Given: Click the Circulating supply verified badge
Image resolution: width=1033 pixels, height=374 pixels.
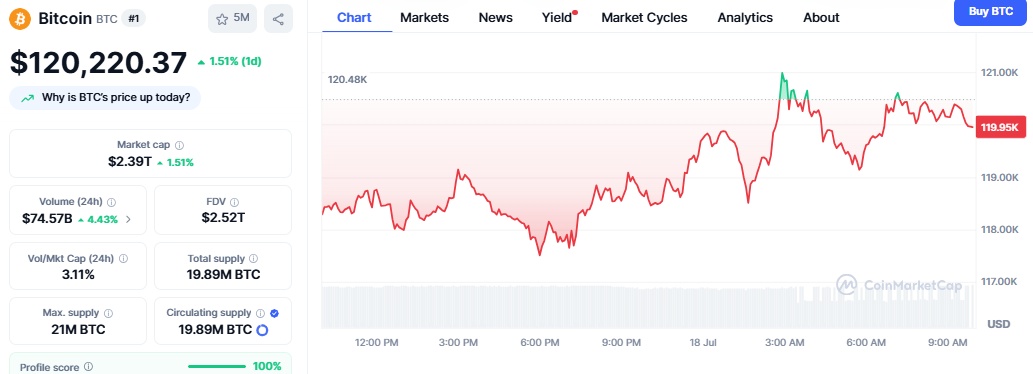Looking at the screenshot, I should point(274,313).
